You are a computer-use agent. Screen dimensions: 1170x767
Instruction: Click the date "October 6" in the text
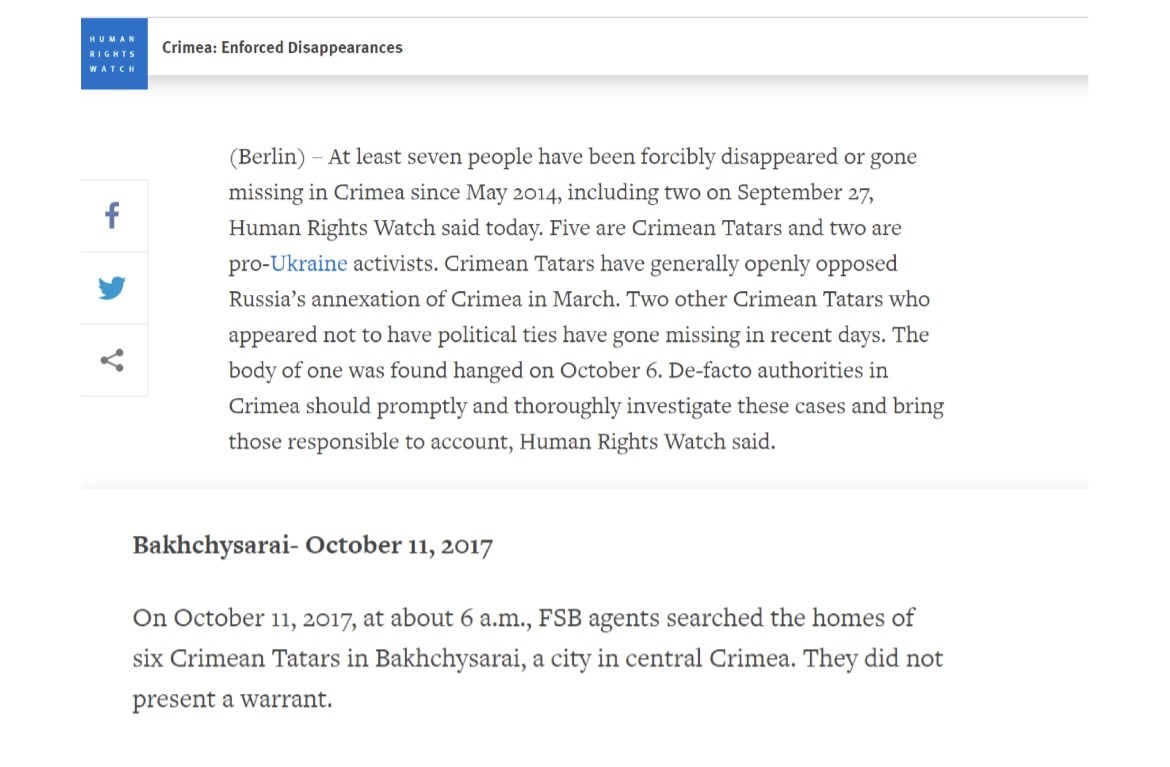point(610,371)
